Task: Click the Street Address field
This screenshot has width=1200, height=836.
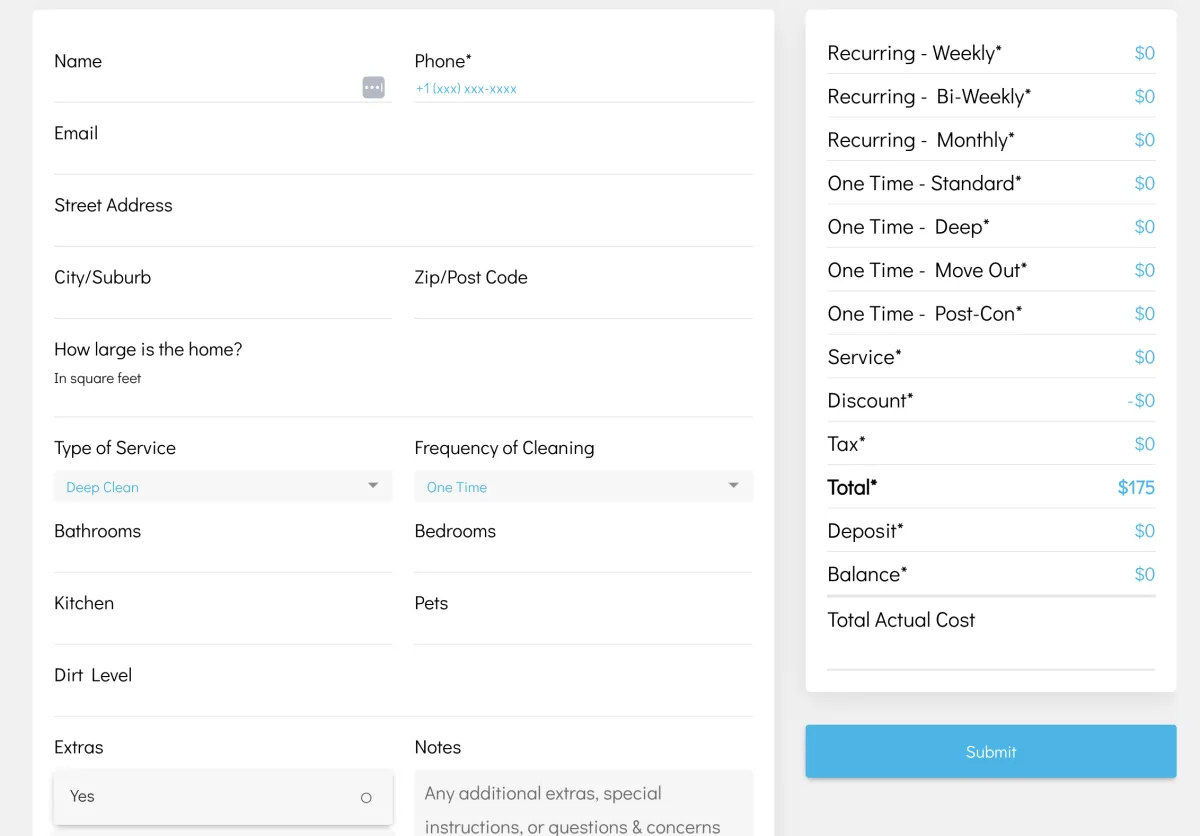Action: 403,232
